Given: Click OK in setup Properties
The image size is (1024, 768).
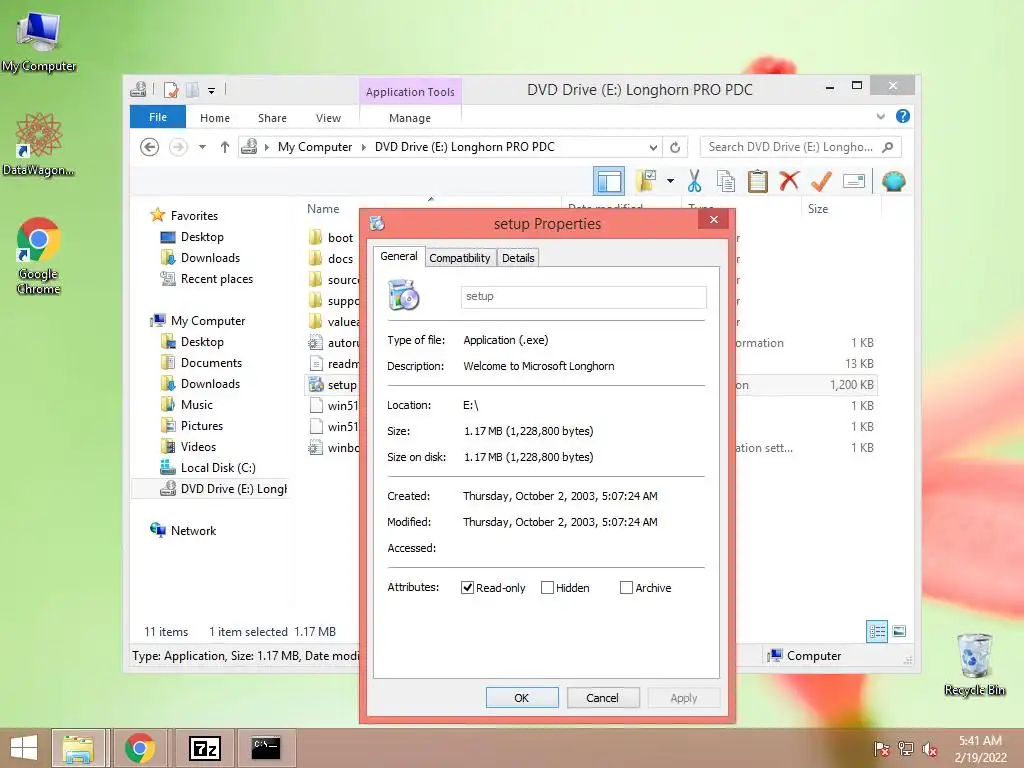Looking at the screenshot, I should 522,697.
